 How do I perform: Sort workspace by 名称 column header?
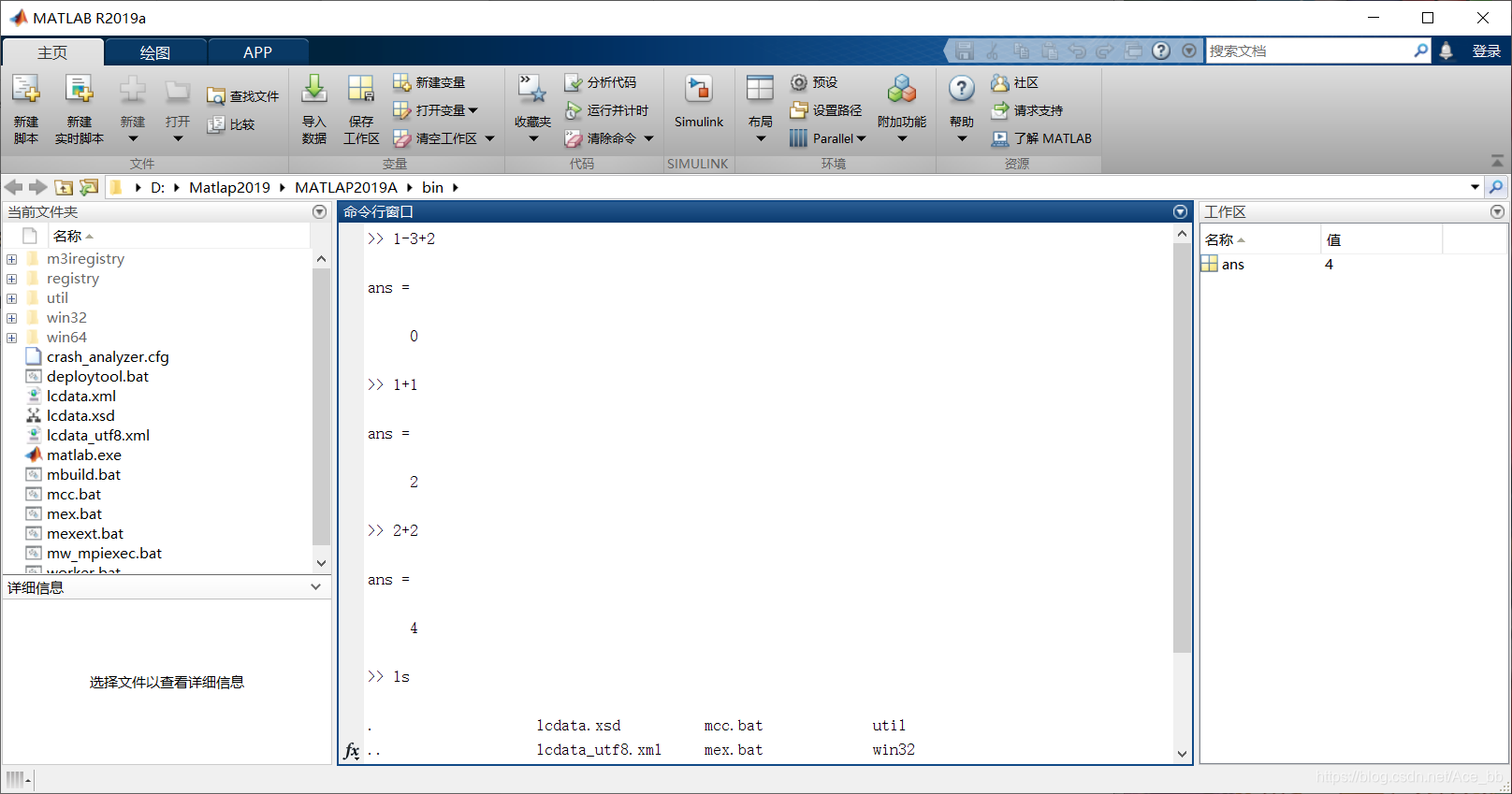click(1259, 240)
